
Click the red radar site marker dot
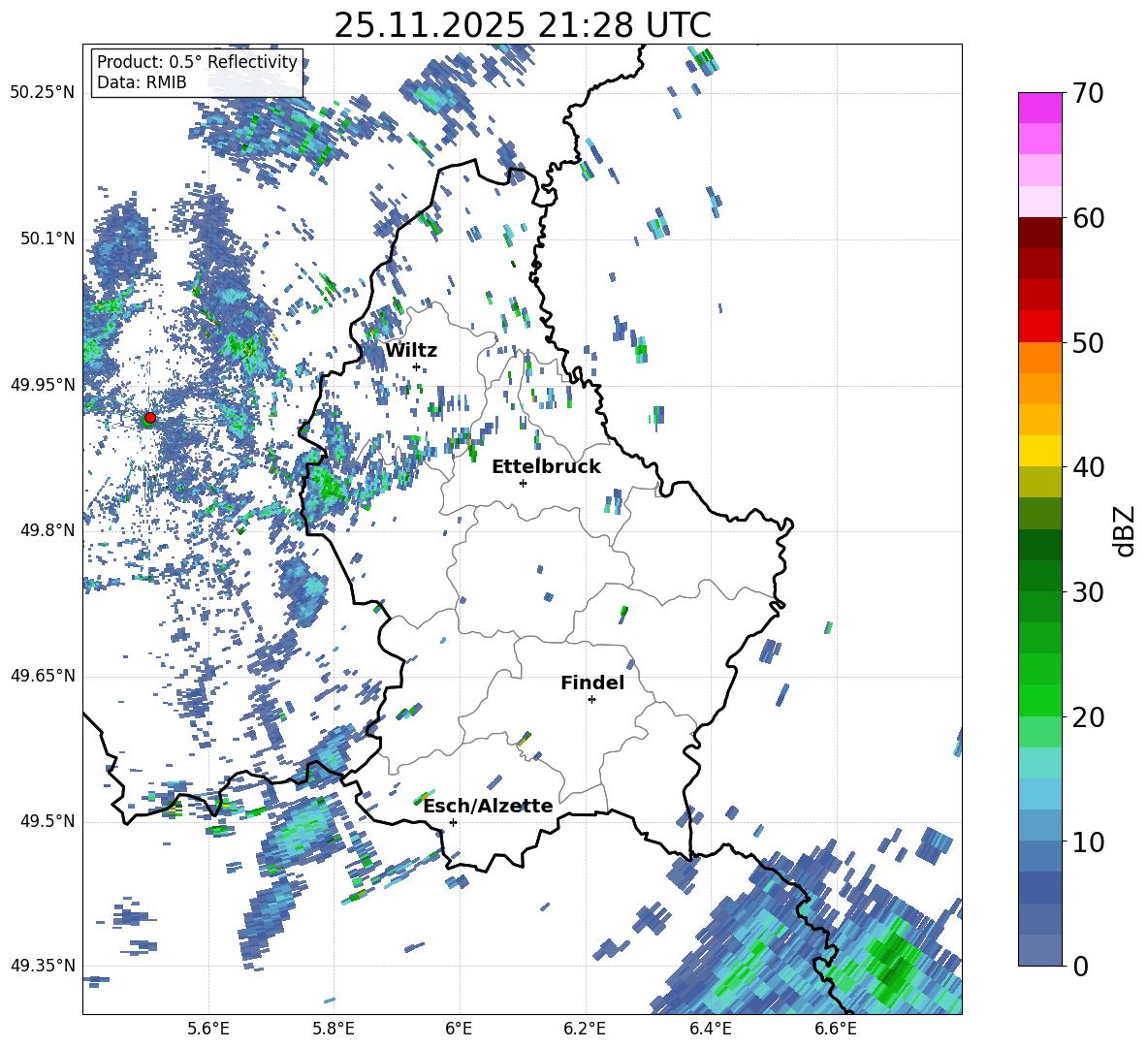point(150,418)
